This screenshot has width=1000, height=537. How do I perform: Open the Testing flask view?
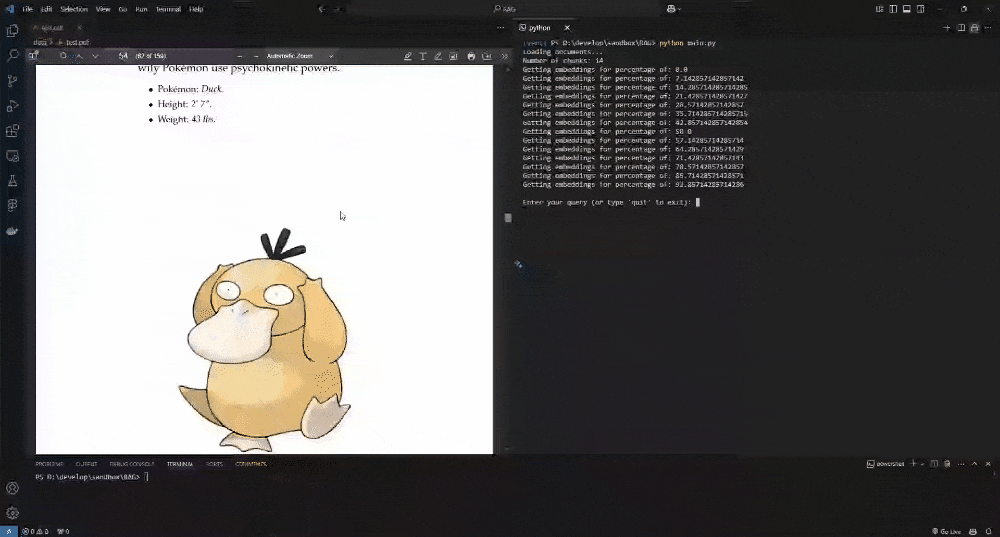12,181
